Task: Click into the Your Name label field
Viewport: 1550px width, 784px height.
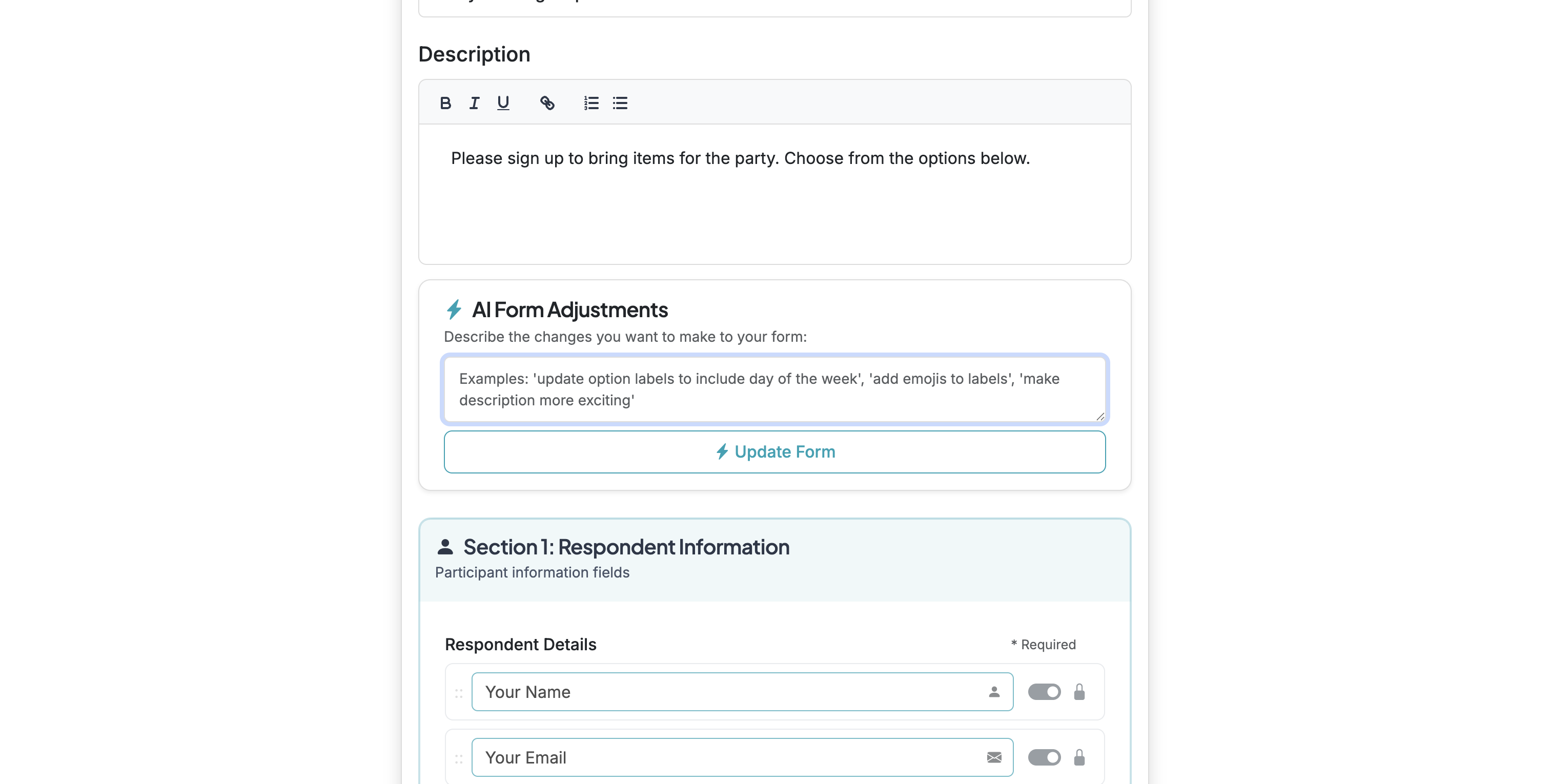Action: (662, 691)
